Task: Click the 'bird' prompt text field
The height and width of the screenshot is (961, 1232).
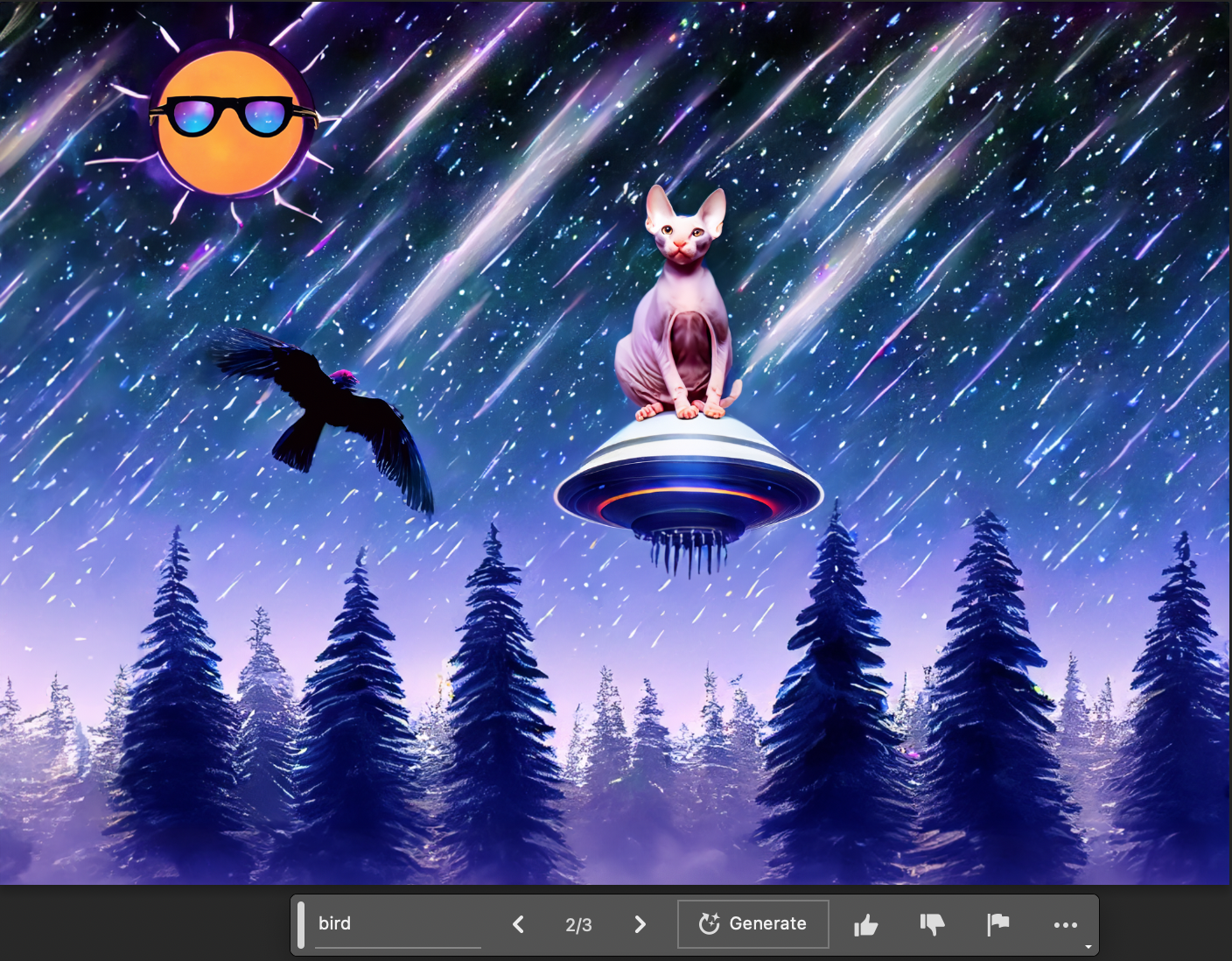Action: click(398, 924)
